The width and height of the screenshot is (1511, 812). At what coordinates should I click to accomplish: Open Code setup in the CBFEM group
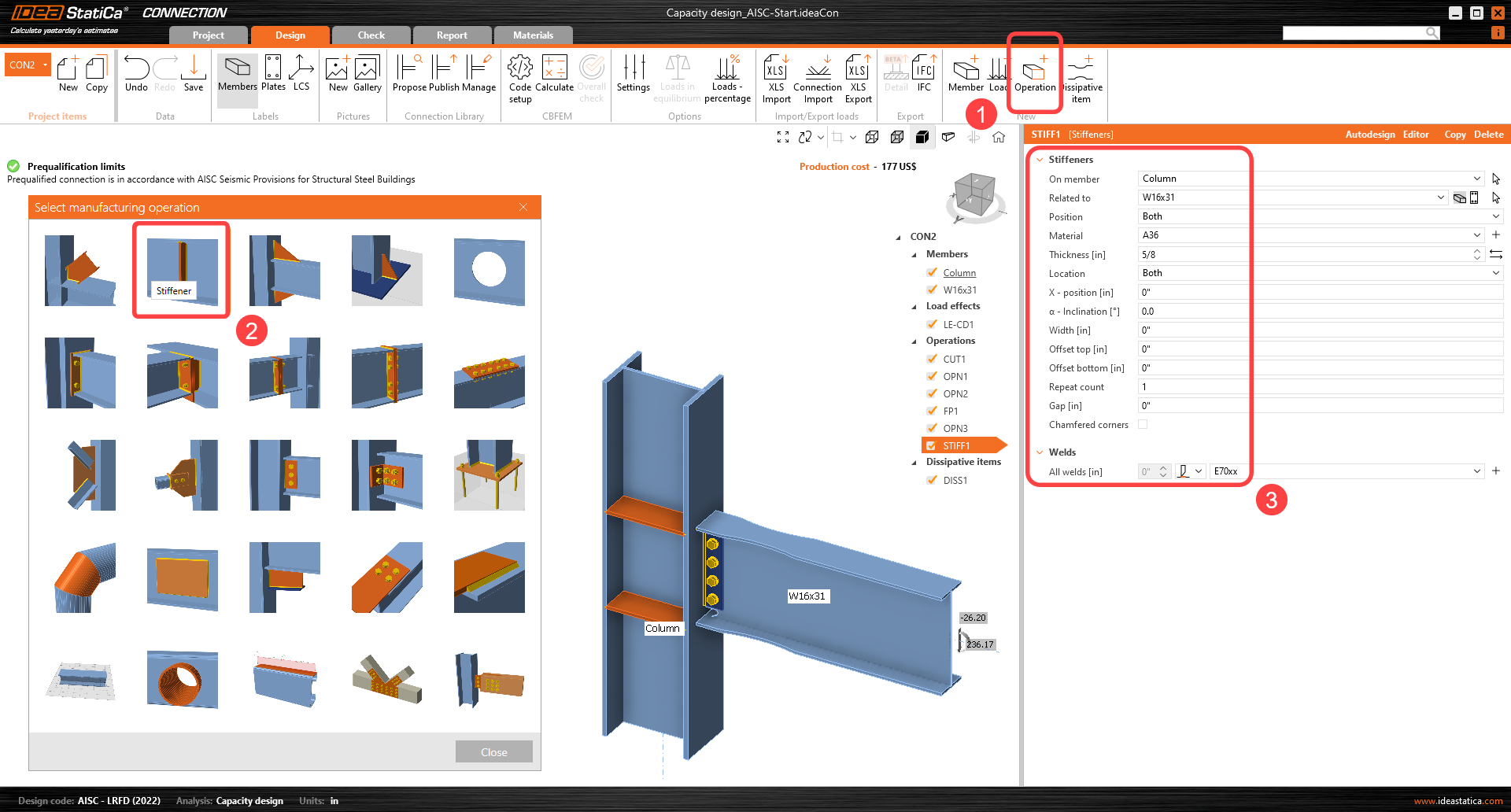click(x=519, y=77)
